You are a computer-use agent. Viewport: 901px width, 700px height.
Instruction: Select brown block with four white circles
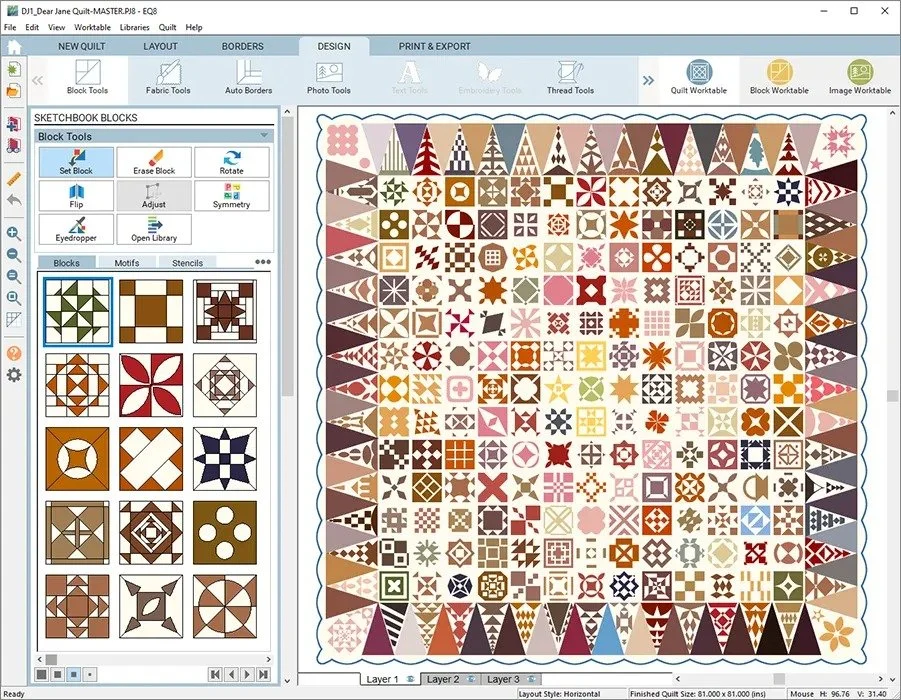pyautogui.click(x=225, y=532)
